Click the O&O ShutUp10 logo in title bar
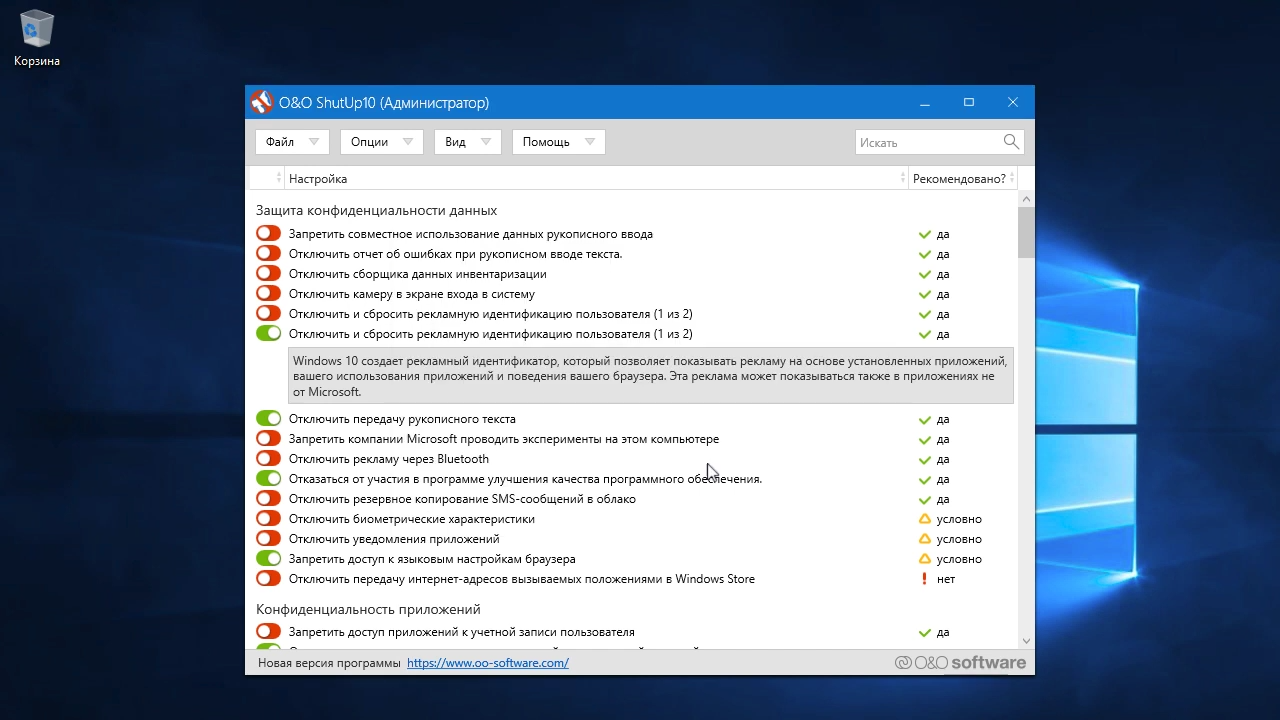Viewport: 1280px width, 720px height. [262, 102]
